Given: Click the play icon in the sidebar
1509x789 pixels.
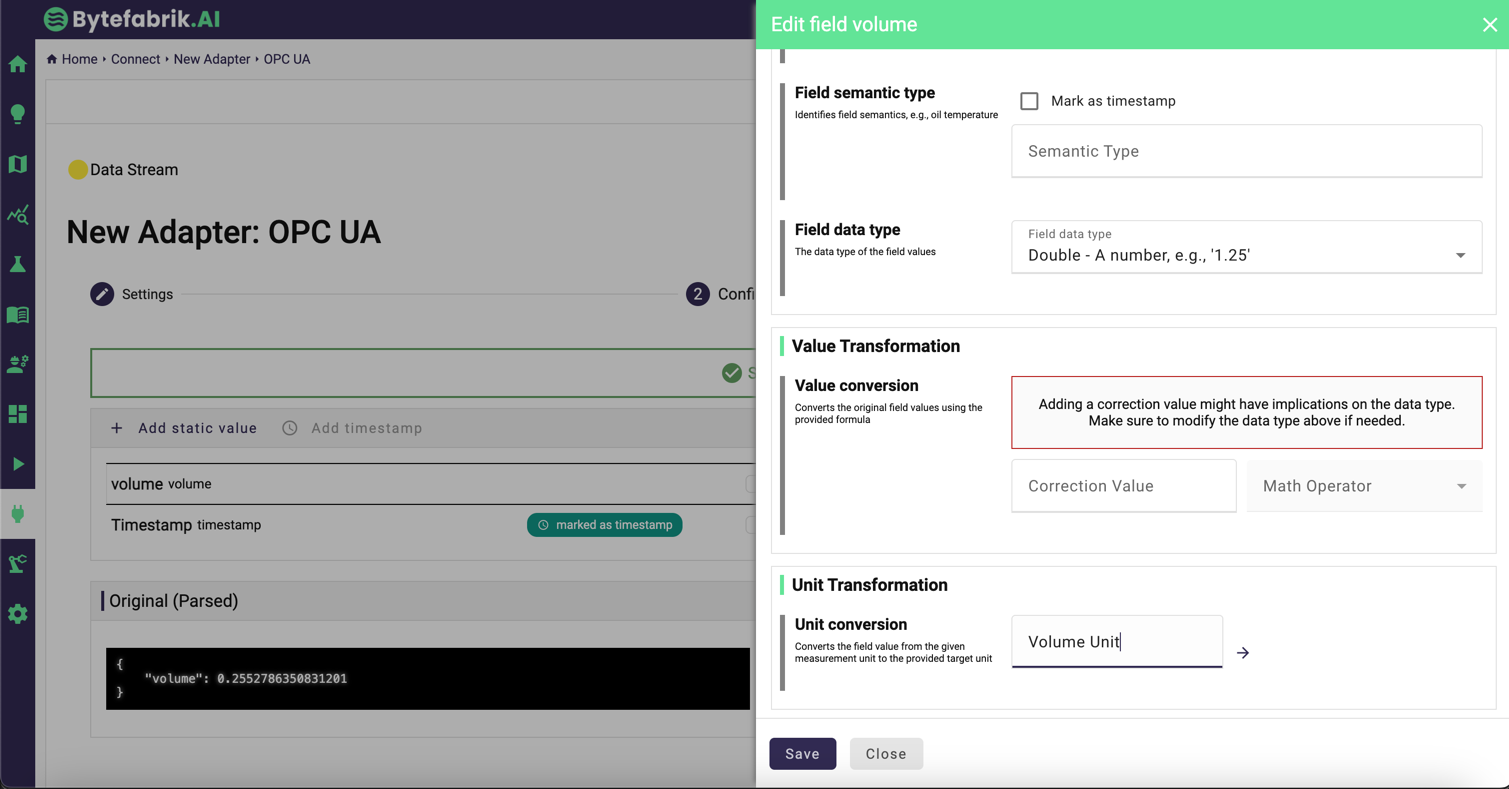Looking at the screenshot, I should [x=18, y=464].
